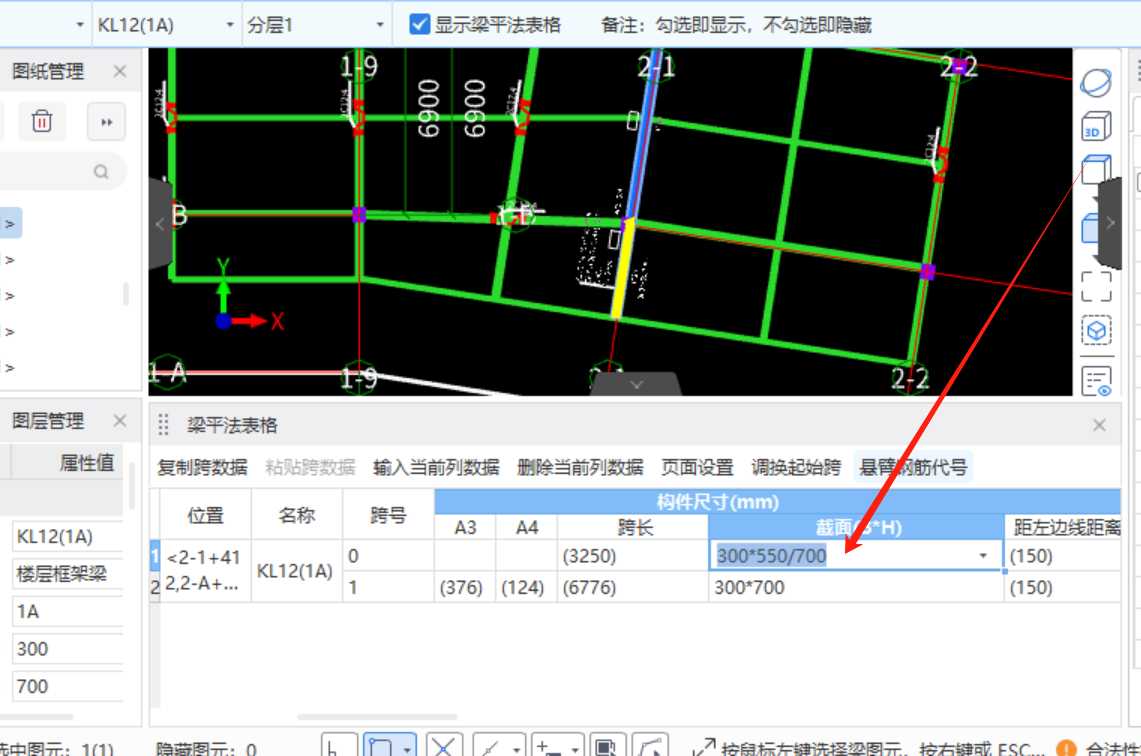The width and height of the screenshot is (1141, 756).
Task: Click the table's horizontal scrollbar
Action: pyautogui.click(x=377, y=717)
